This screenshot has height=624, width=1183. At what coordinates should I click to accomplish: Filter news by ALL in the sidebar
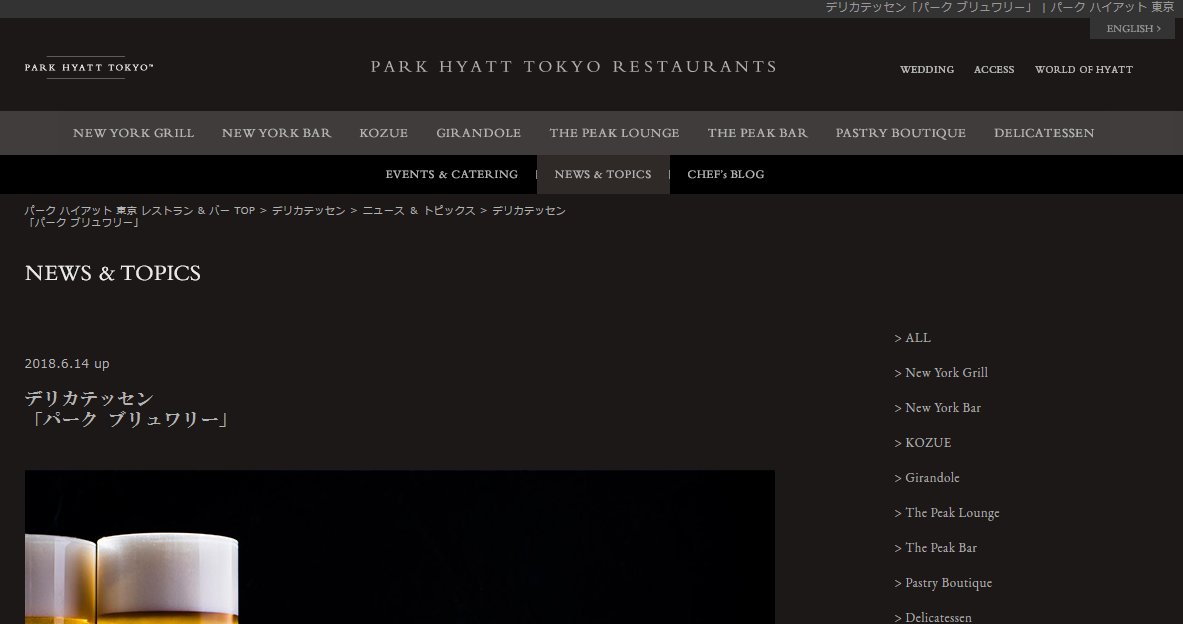tap(912, 338)
